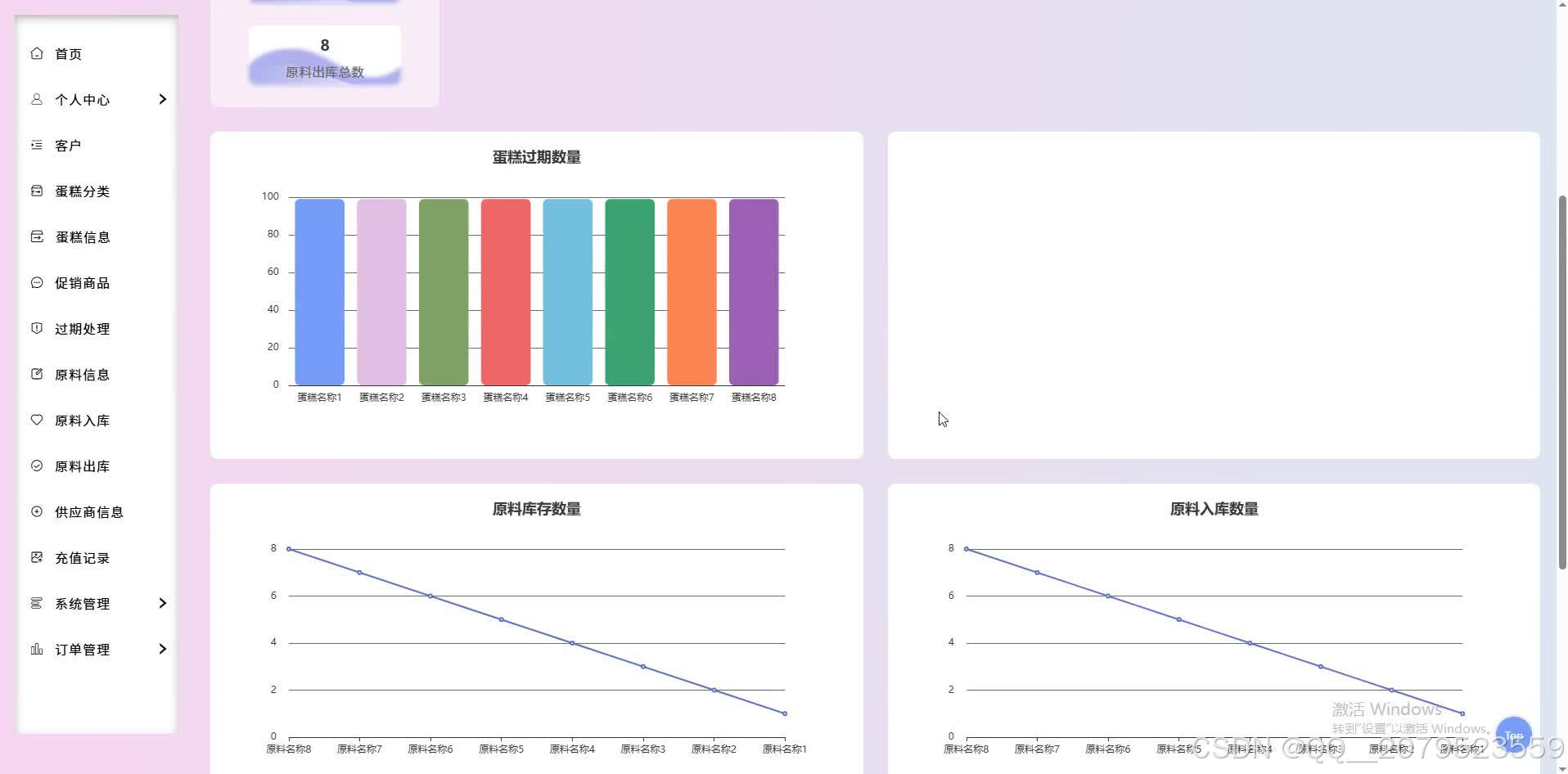Click the 原料名称1 point in 原料库存数量 chart
1568x774 pixels.
[785, 713]
